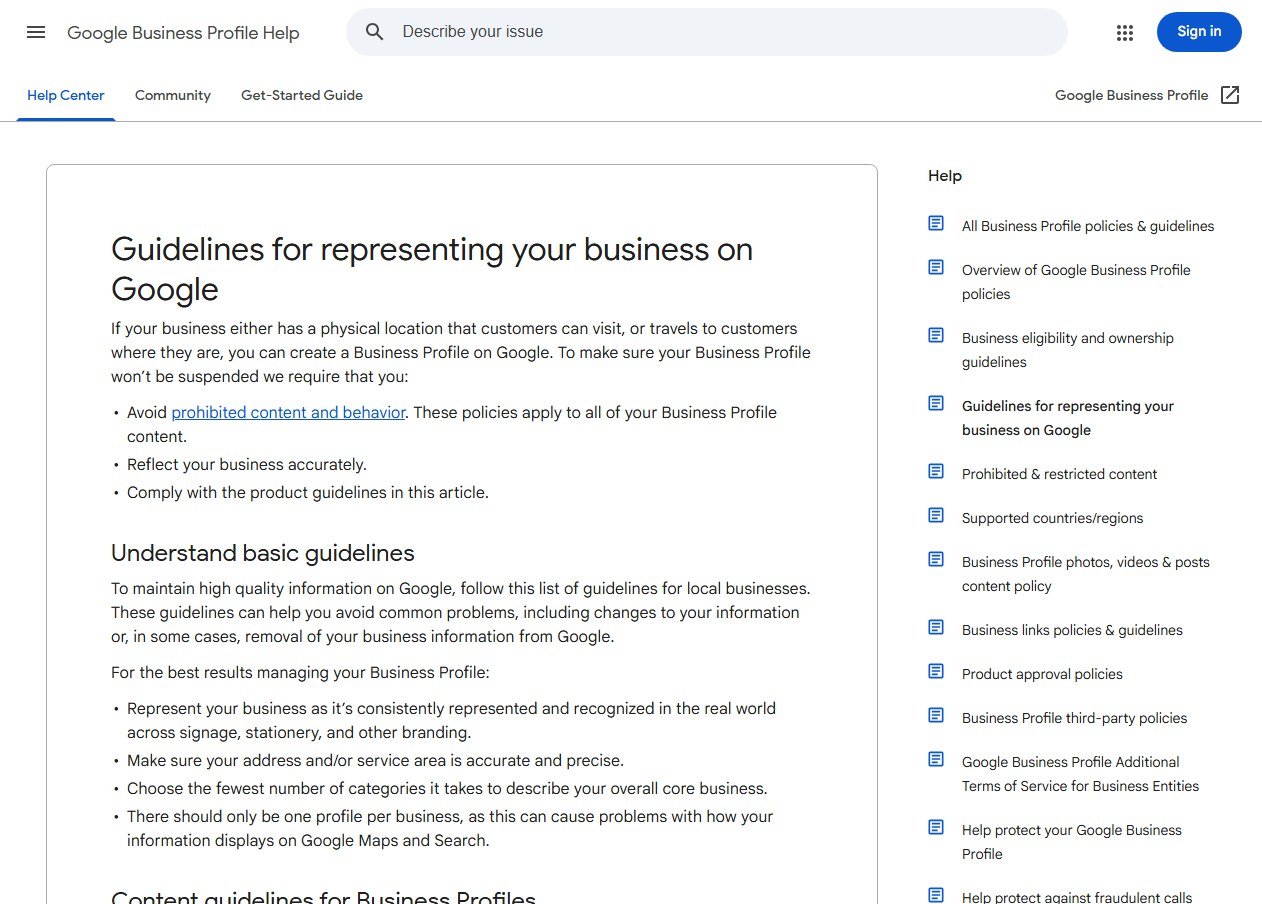Open the Get-Started Guide tab
This screenshot has width=1262, height=904.
(302, 95)
